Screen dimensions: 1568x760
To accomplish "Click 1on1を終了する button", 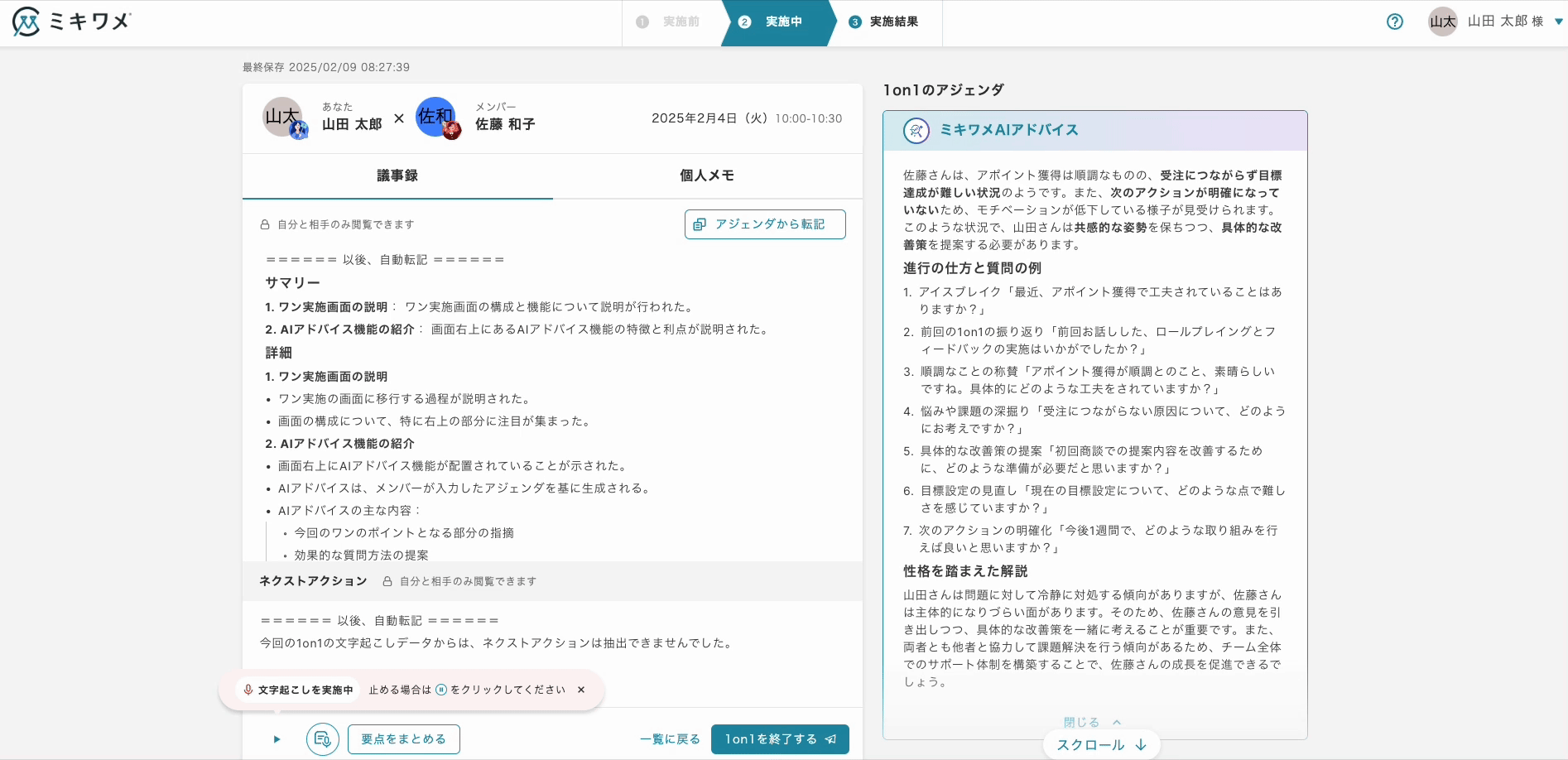I will 780,739.
